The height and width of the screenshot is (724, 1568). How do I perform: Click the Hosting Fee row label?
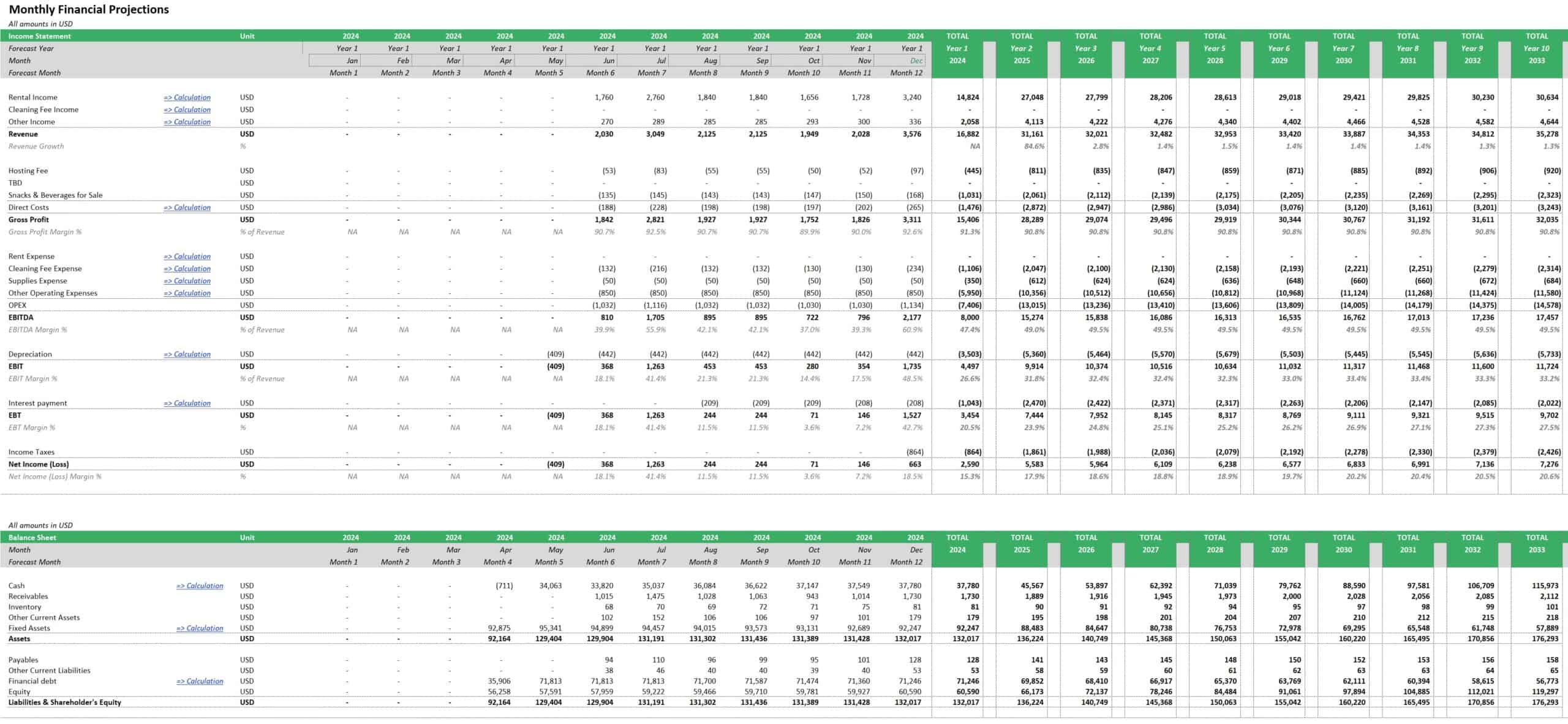[28, 171]
